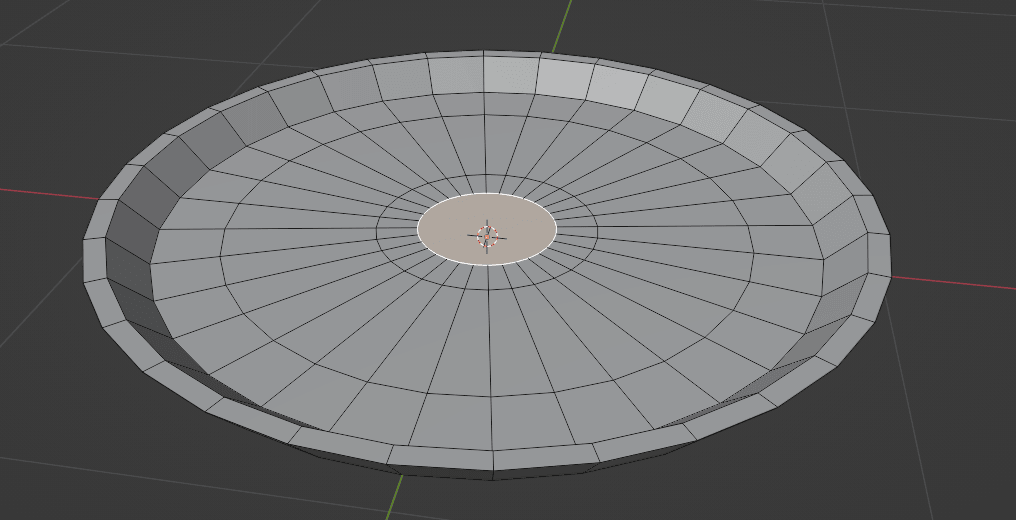Select inner ring face left of center face
The height and width of the screenshot is (520, 1016).
(396, 231)
